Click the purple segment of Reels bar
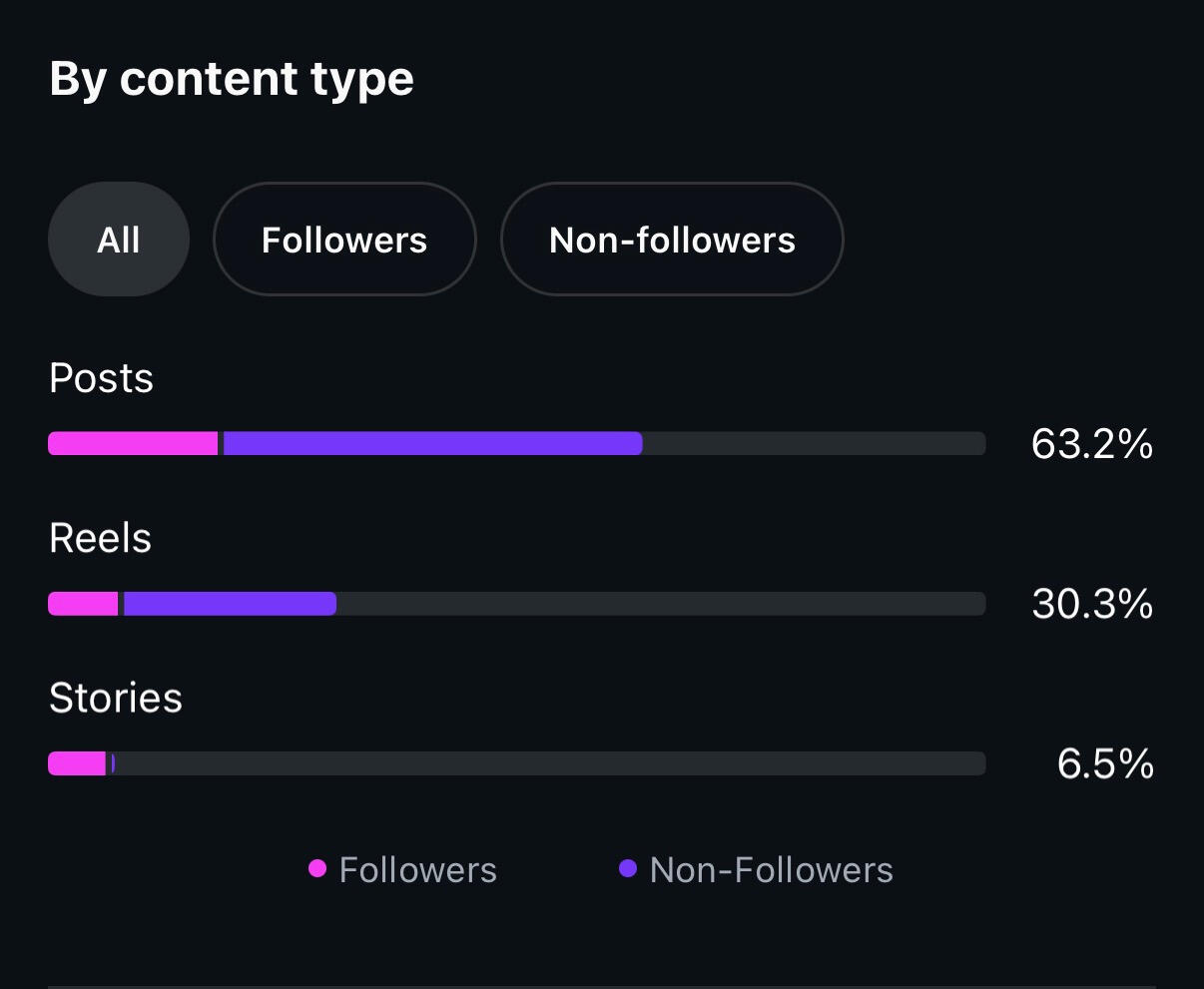 click(230, 604)
